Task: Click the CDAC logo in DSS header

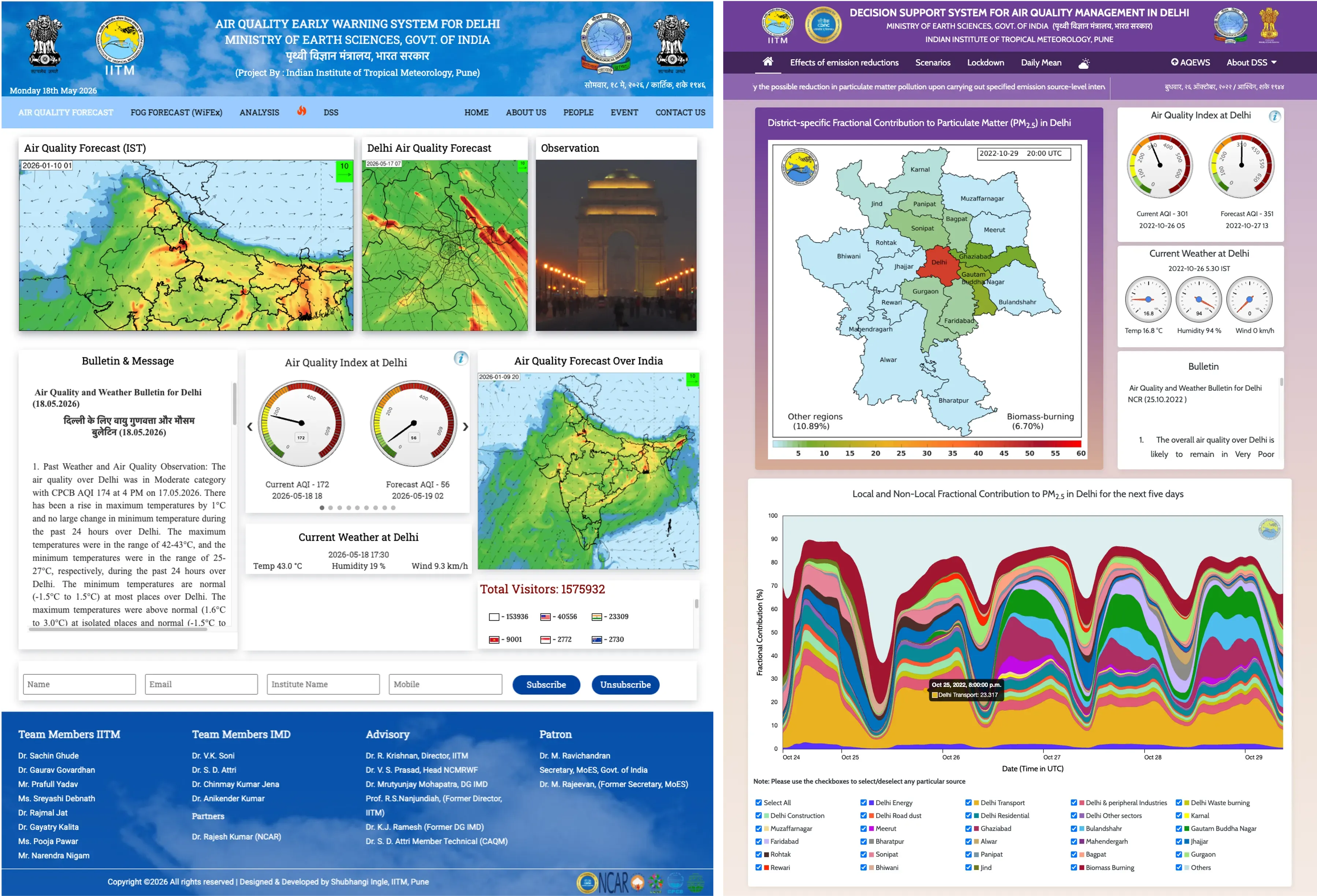Action: tap(823, 25)
